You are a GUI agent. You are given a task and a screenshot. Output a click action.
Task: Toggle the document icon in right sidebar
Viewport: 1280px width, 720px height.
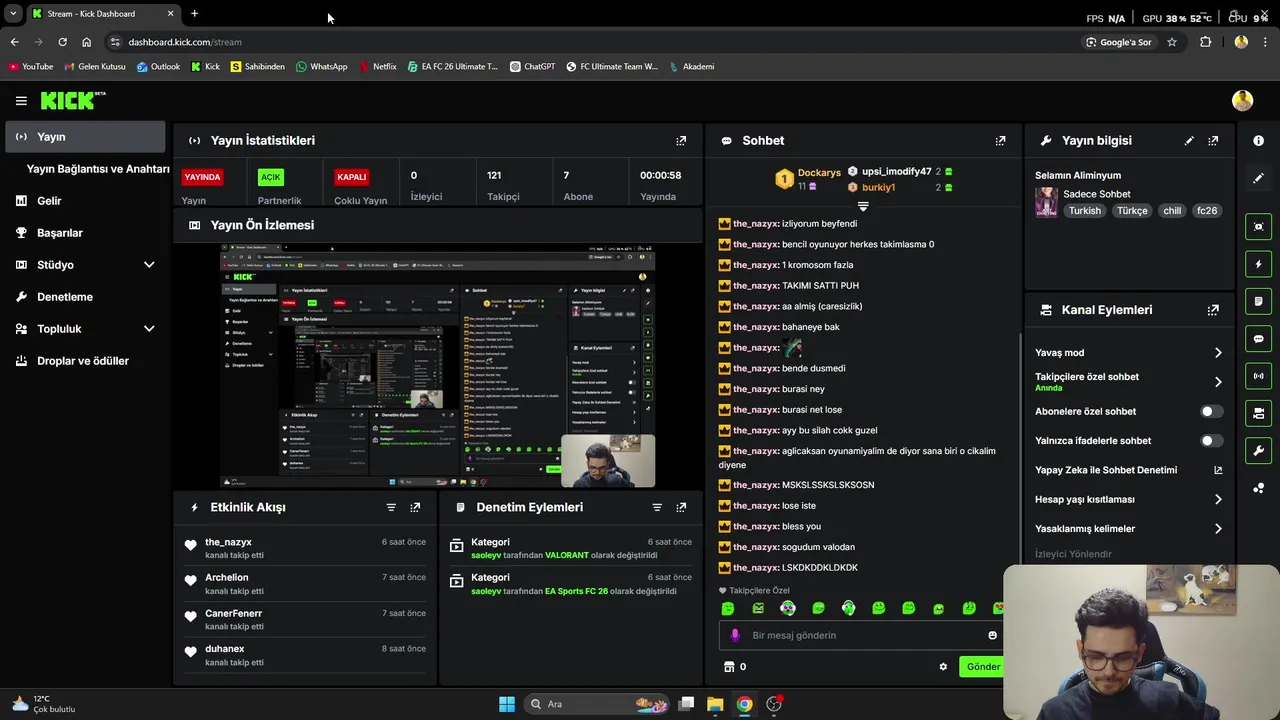point(1258,301)
